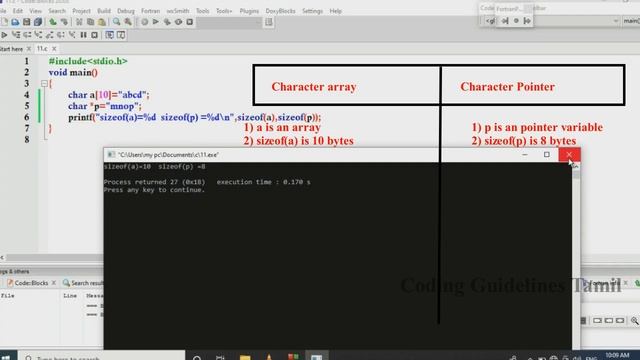
Task: Collapse the main function fold marker
Action: [44, 84]
